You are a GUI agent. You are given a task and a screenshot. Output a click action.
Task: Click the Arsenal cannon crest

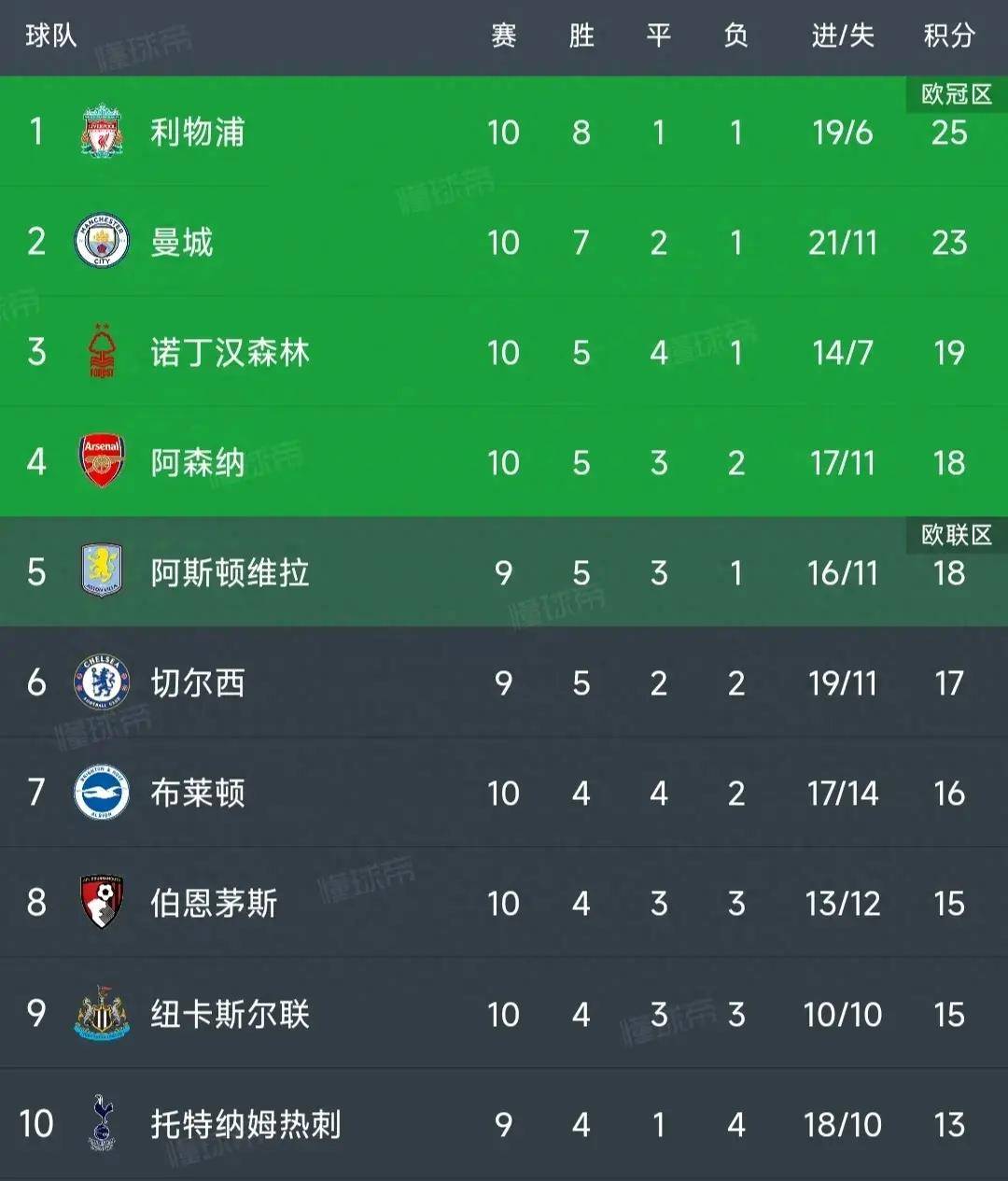tap(102, 461)
